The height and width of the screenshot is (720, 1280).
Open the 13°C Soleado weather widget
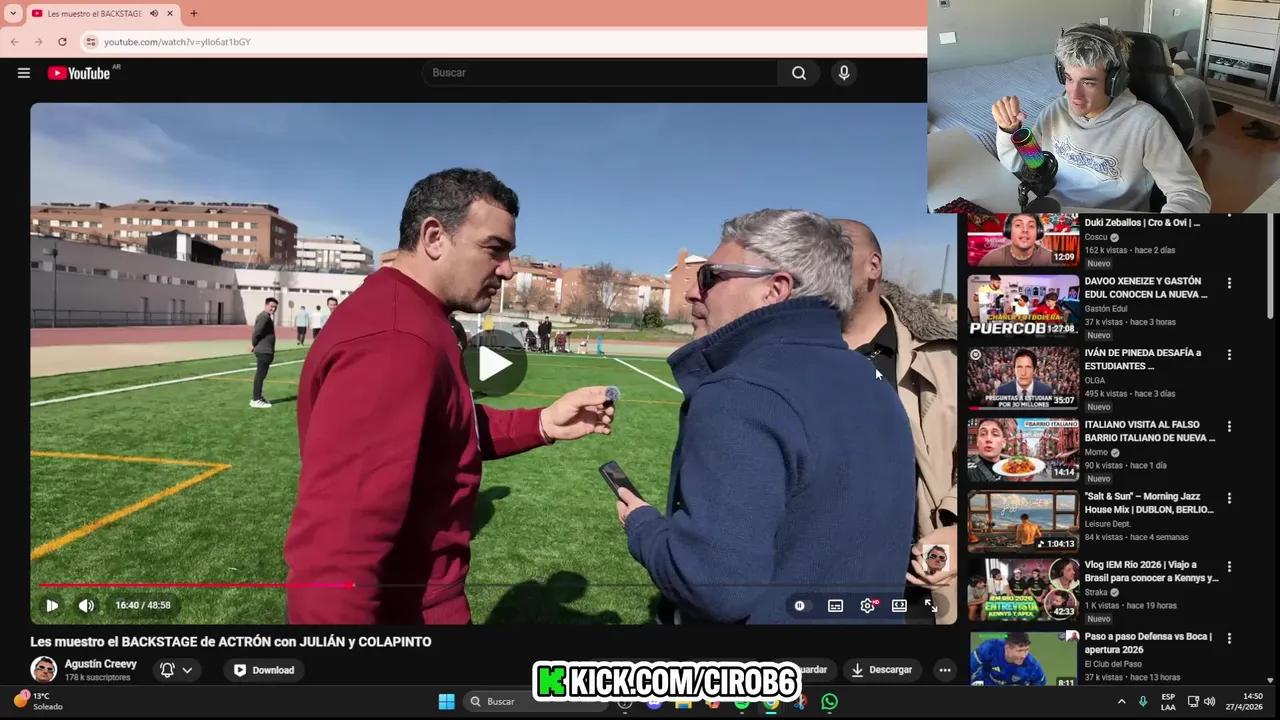pos(38,701)
